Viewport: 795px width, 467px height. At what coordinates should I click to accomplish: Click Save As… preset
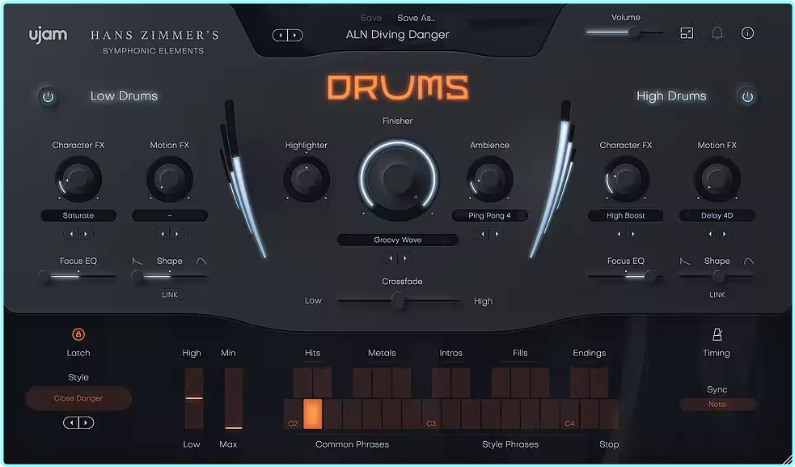(x=416, y=18)
